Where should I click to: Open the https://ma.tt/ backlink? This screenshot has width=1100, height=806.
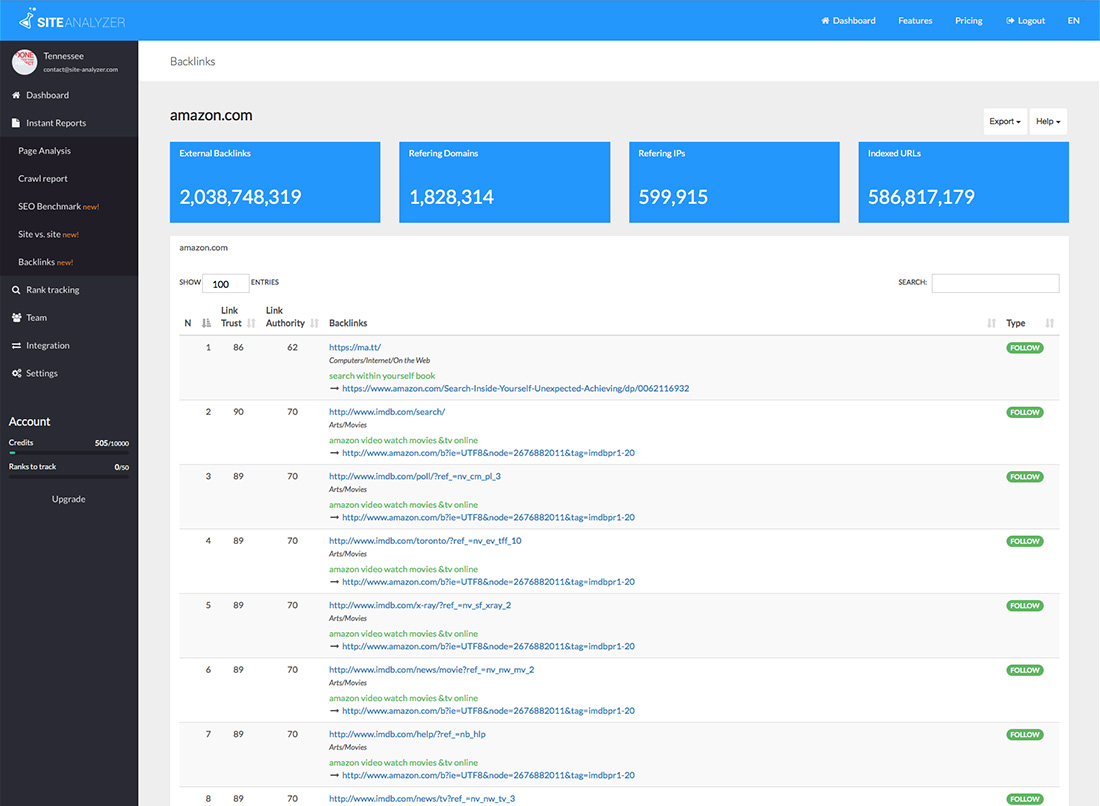click(355, 347)
